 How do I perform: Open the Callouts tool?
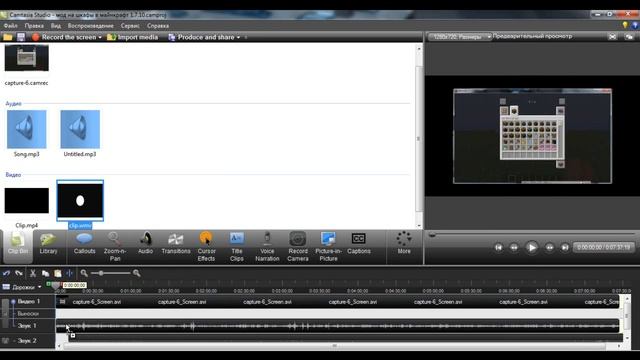[x=84, y=244]
